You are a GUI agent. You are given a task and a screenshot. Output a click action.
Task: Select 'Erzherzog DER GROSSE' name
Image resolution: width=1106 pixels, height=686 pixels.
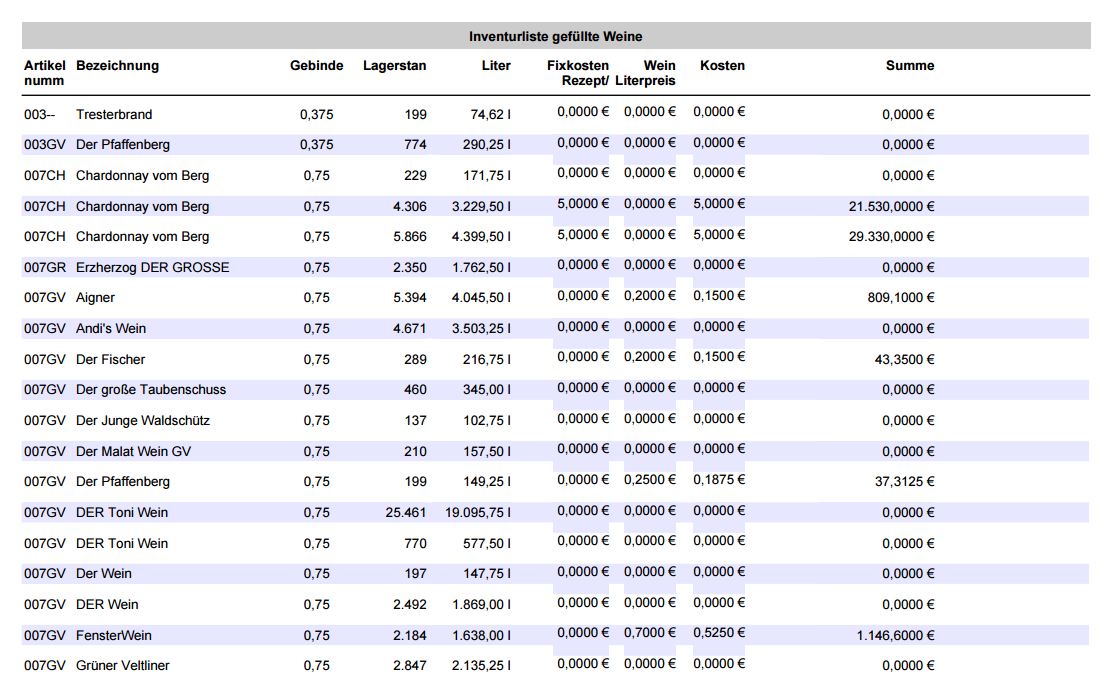153,267
